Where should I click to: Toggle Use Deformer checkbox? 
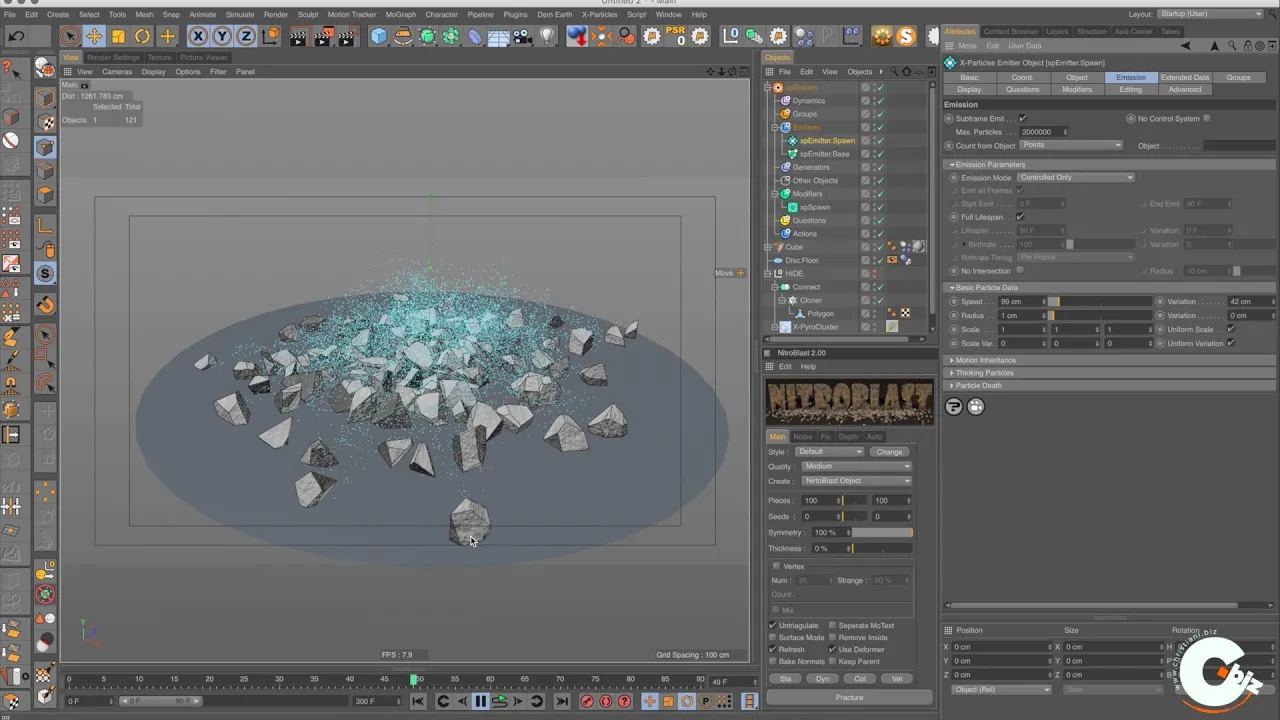pos(832,649)
